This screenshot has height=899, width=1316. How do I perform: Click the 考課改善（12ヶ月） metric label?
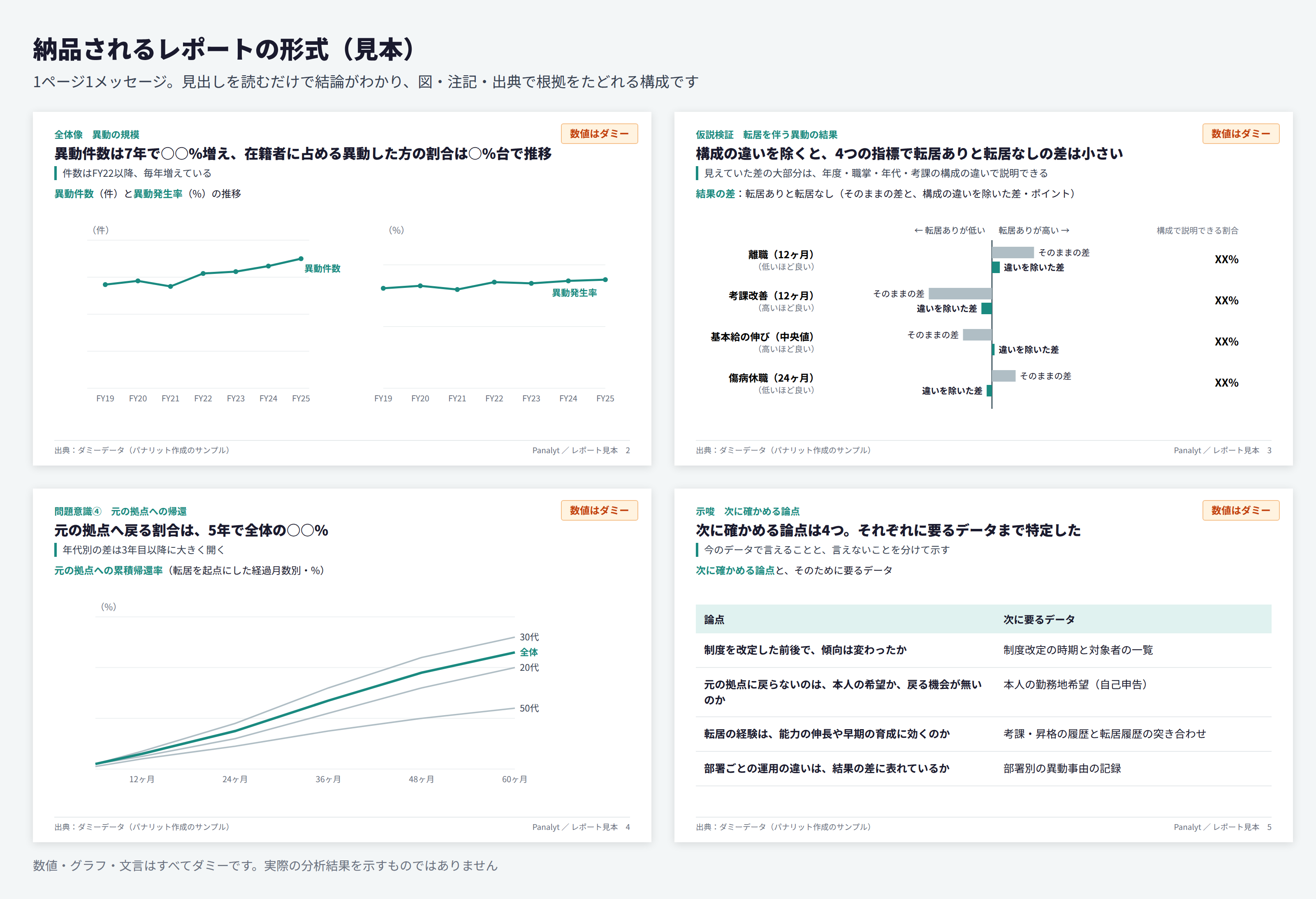click(x=771, y=296)
